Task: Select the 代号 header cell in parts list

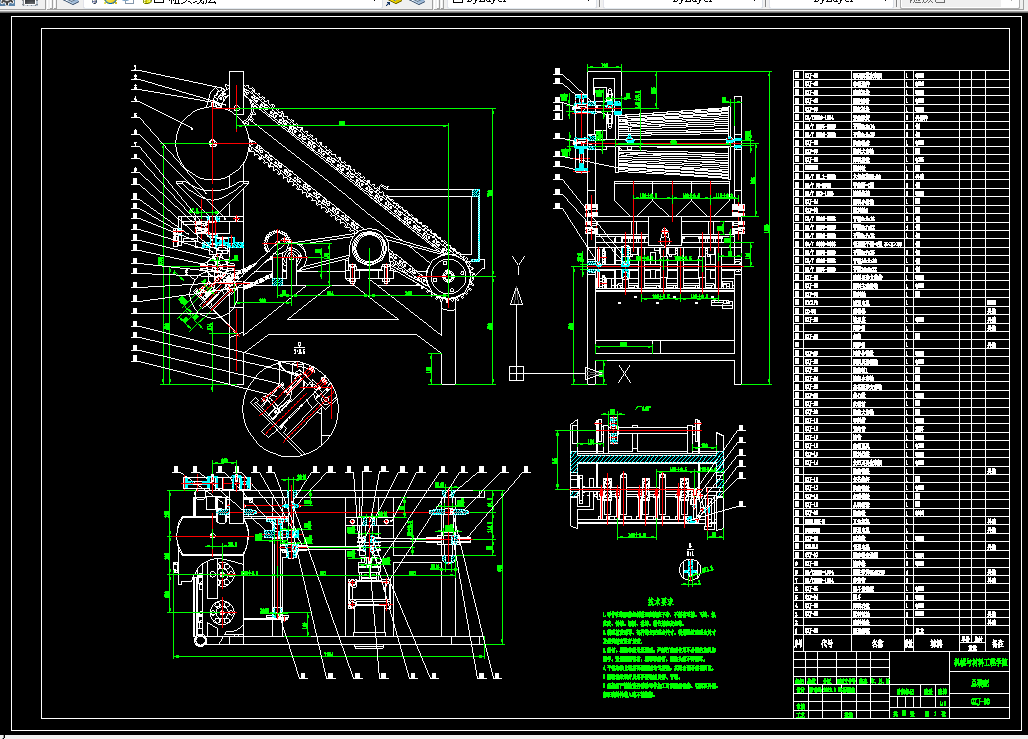Action: pyautogui.click(x=827, y=644)
